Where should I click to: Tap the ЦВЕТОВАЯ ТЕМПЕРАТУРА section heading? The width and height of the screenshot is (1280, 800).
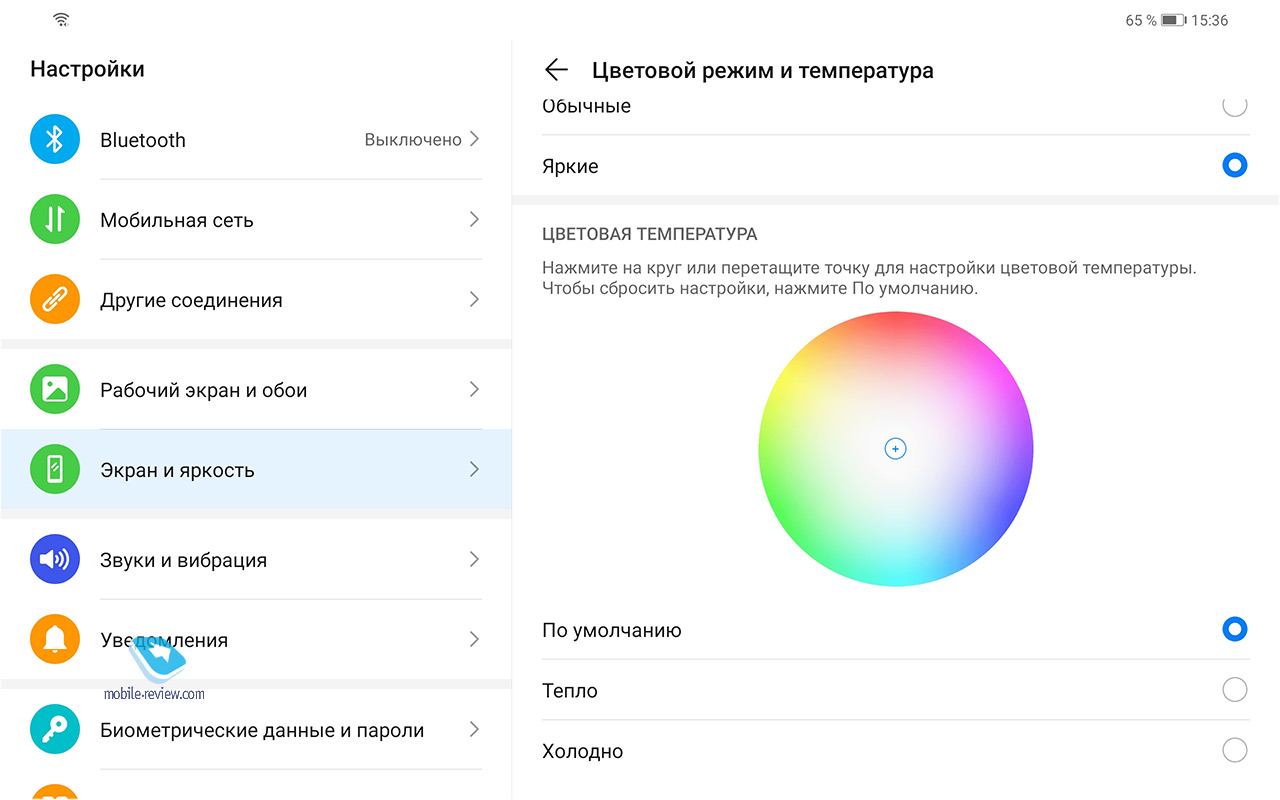click(x=650, y=234)
